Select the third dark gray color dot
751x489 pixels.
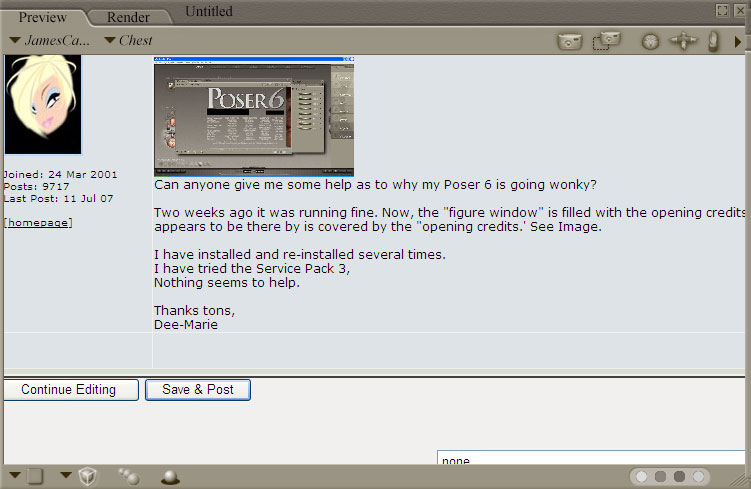point(679,477)
